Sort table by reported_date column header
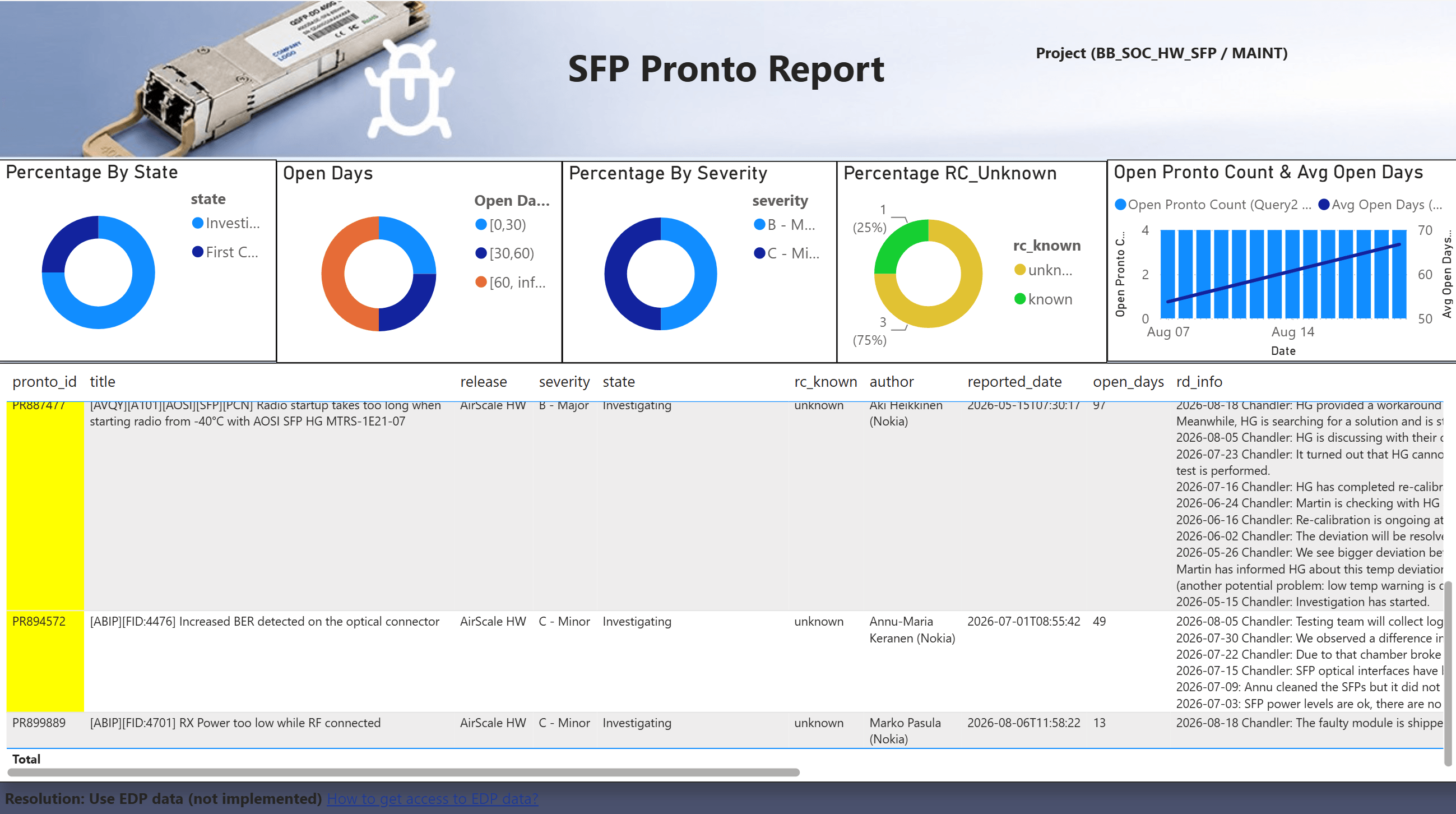This screenshot has width=1456, height=814. click(1014, 382)
